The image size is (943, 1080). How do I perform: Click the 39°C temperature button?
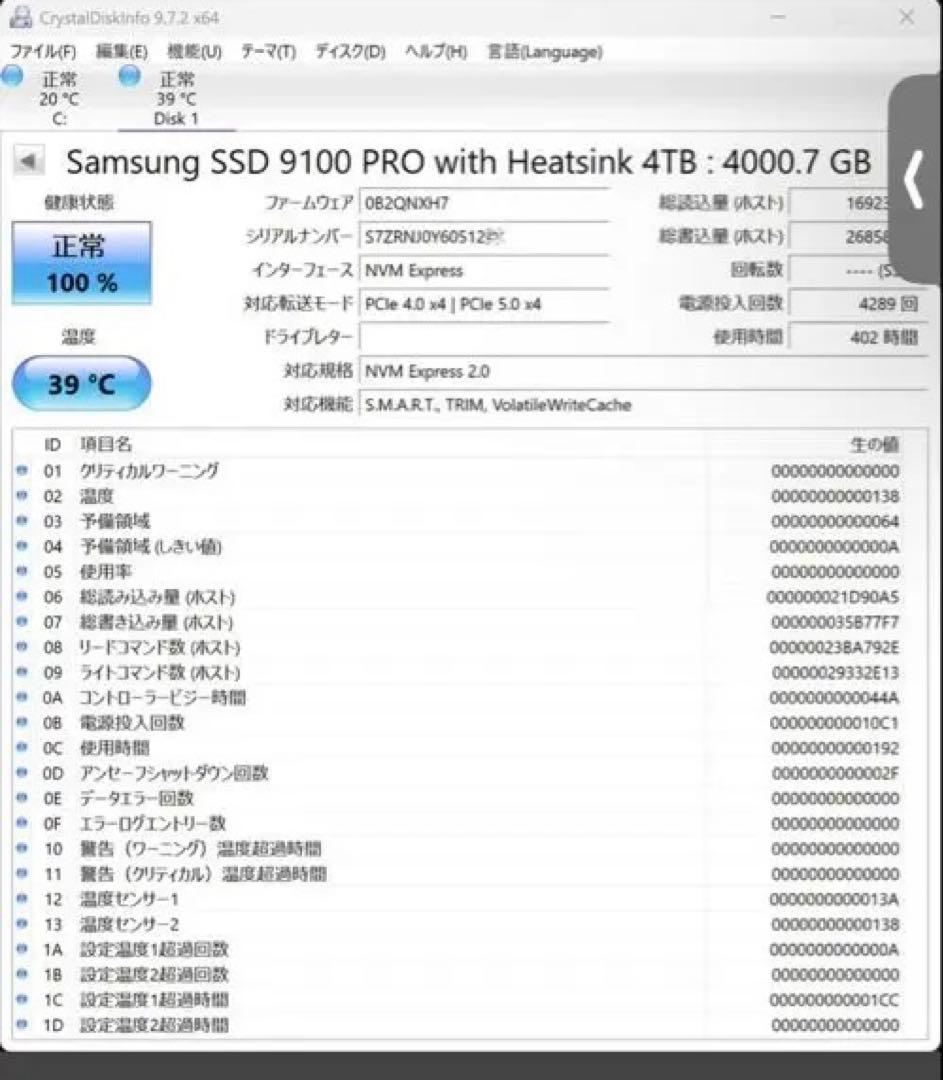click(x=81, y=383)
